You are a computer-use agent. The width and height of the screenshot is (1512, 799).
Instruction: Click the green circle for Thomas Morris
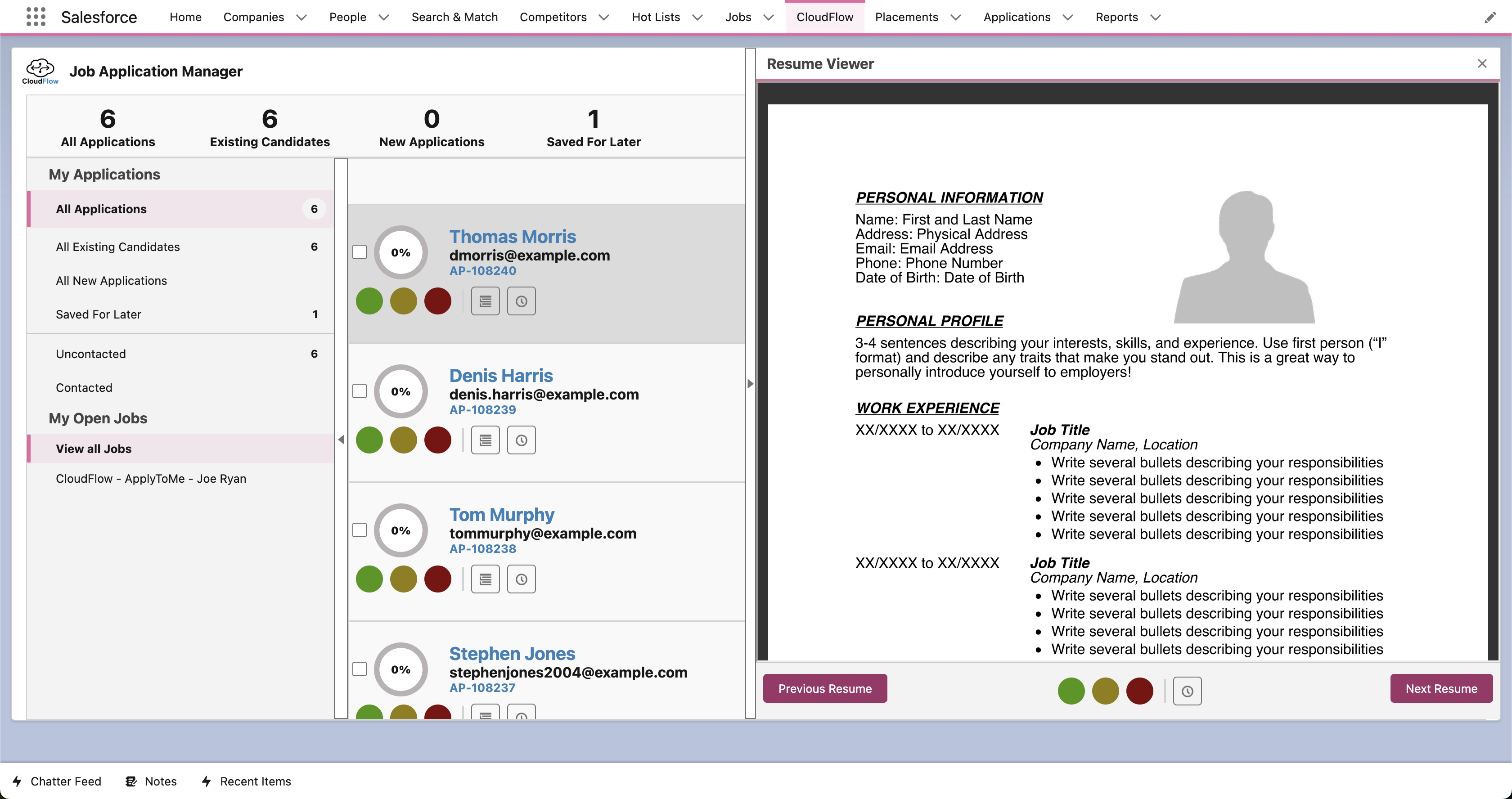[x=369, y=301]
